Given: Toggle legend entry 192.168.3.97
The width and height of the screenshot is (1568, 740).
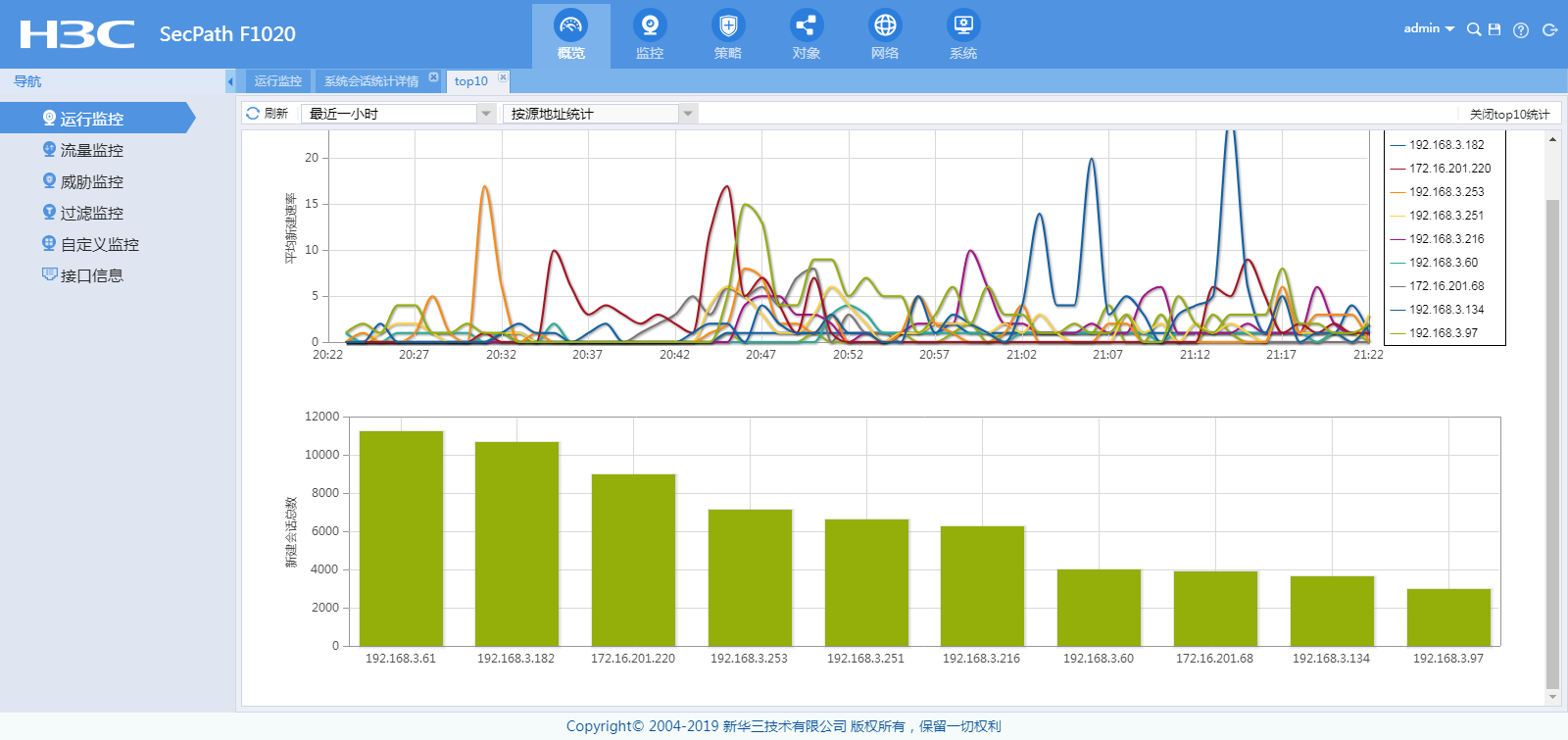Looking at the screenshot, I should (x=1435, y=332).
